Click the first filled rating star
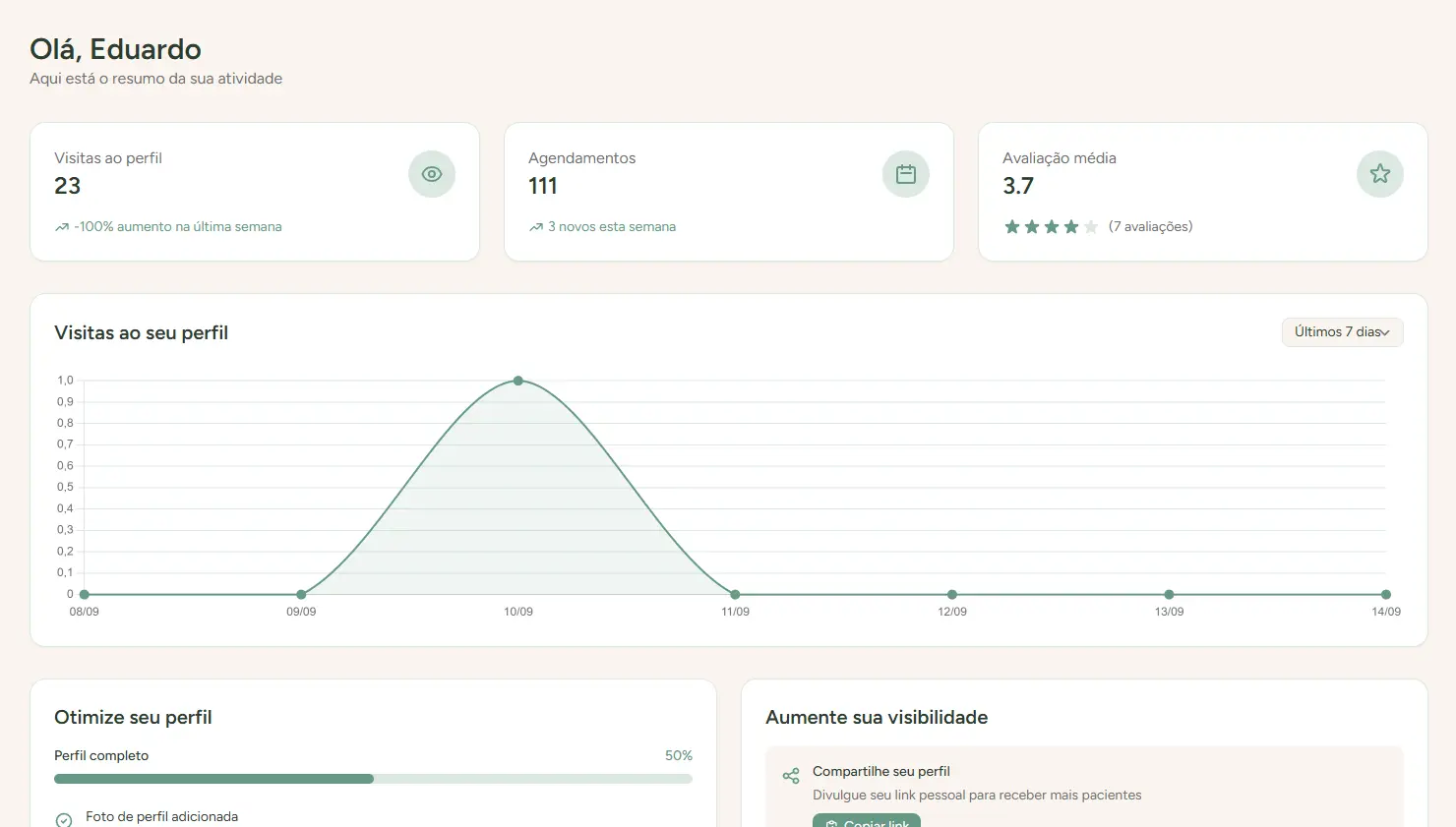The width and height of the screenshot is (1456, 827). click(1011, 227)
